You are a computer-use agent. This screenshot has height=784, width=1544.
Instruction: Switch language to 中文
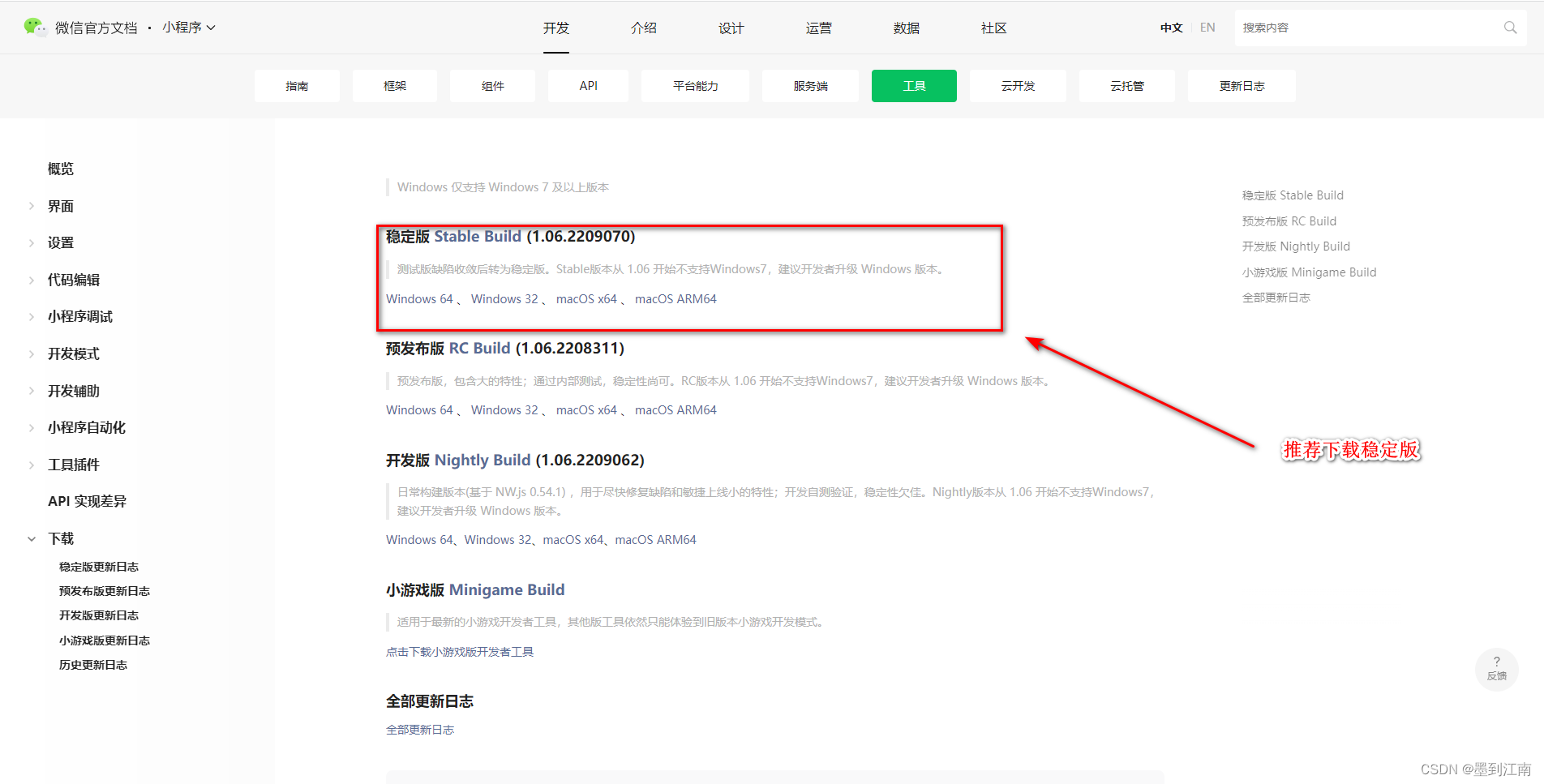tap(1171, 28)
